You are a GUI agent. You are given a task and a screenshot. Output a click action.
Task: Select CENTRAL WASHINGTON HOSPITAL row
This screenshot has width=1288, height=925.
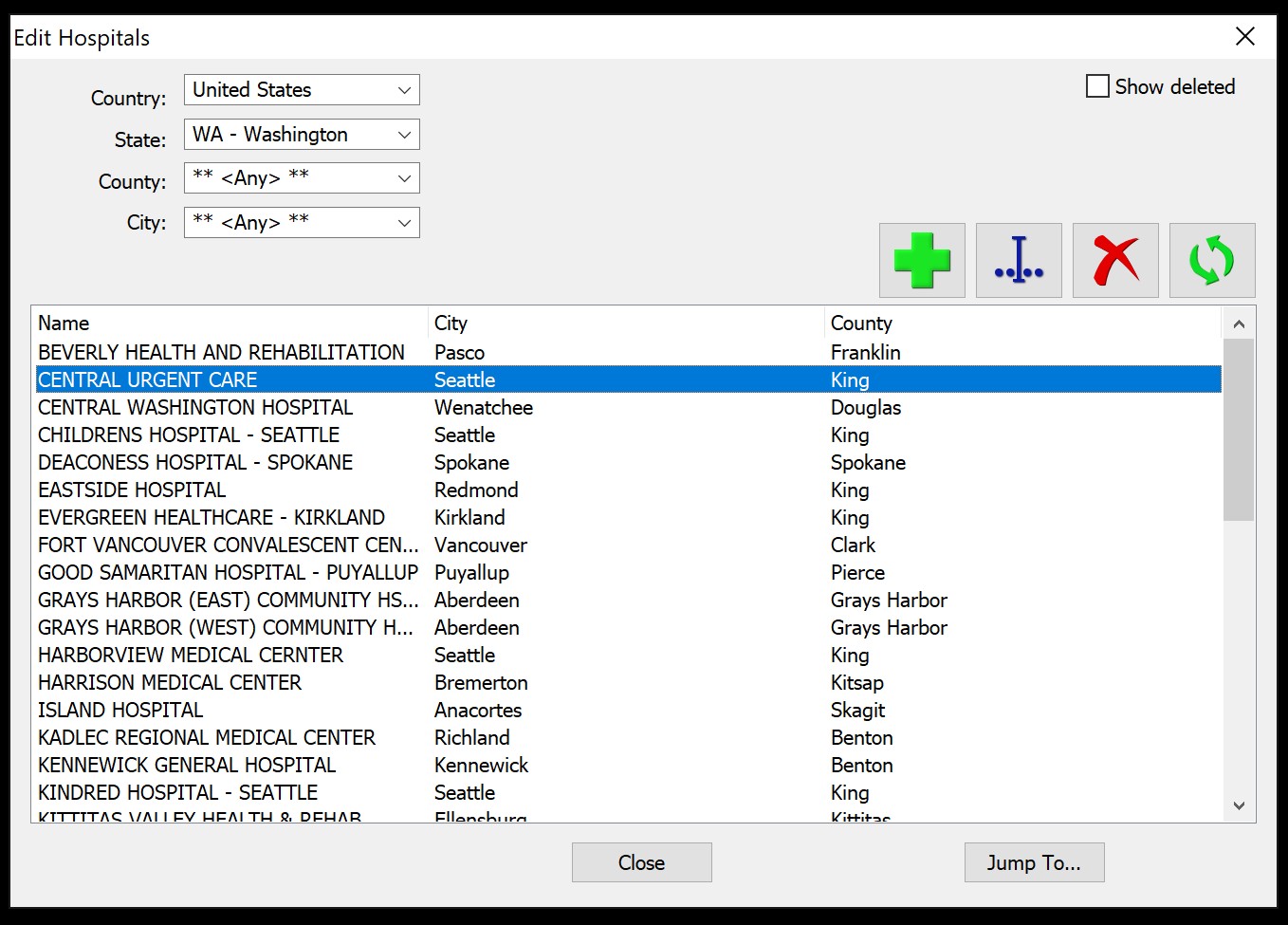click(x=627, y=407)
